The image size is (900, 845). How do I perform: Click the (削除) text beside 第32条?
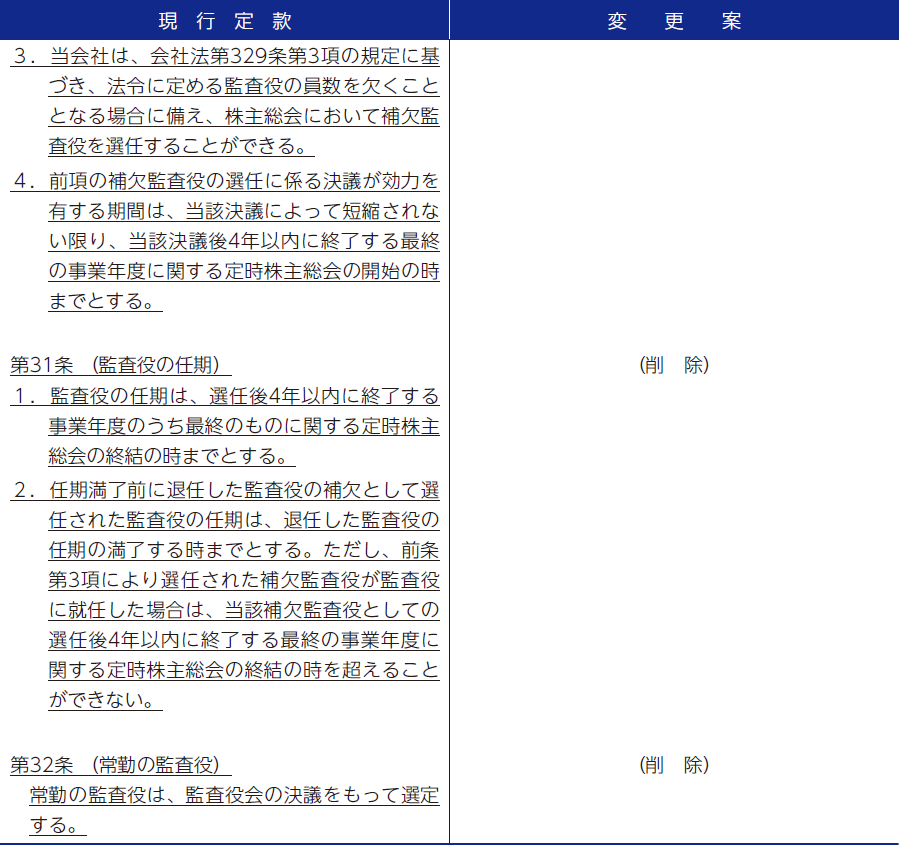click(674, 765)
